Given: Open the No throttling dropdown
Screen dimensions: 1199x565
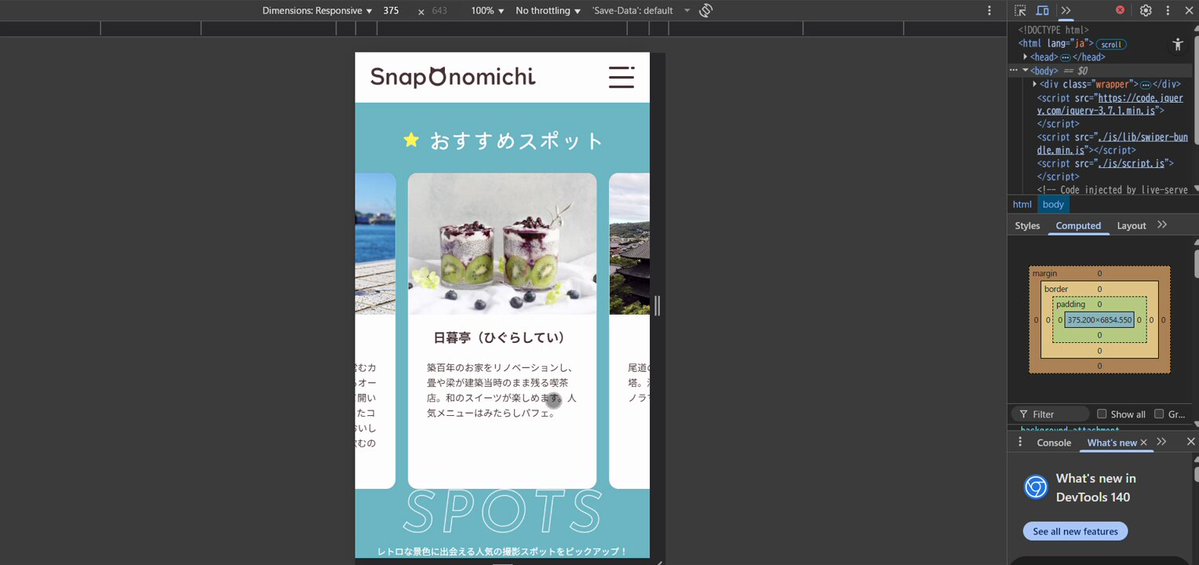Looking at the screenshot, I should 548,11.
